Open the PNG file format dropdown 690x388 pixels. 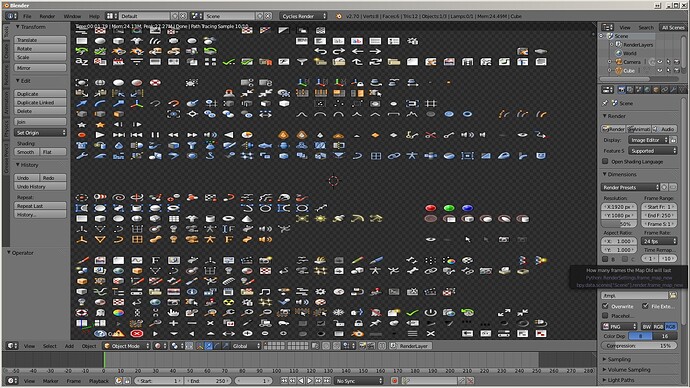coord(620,326)
